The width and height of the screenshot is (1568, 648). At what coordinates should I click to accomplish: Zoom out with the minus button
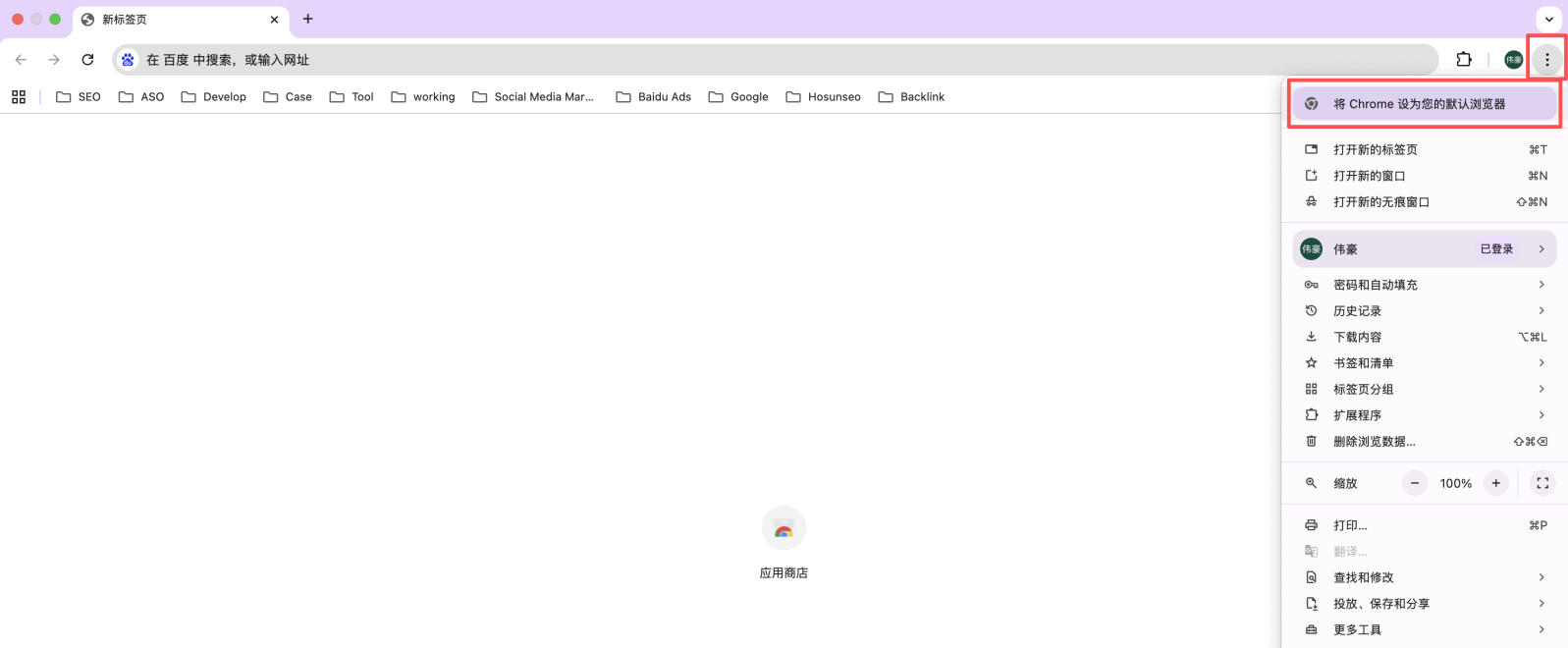(x=1414, y=483)
